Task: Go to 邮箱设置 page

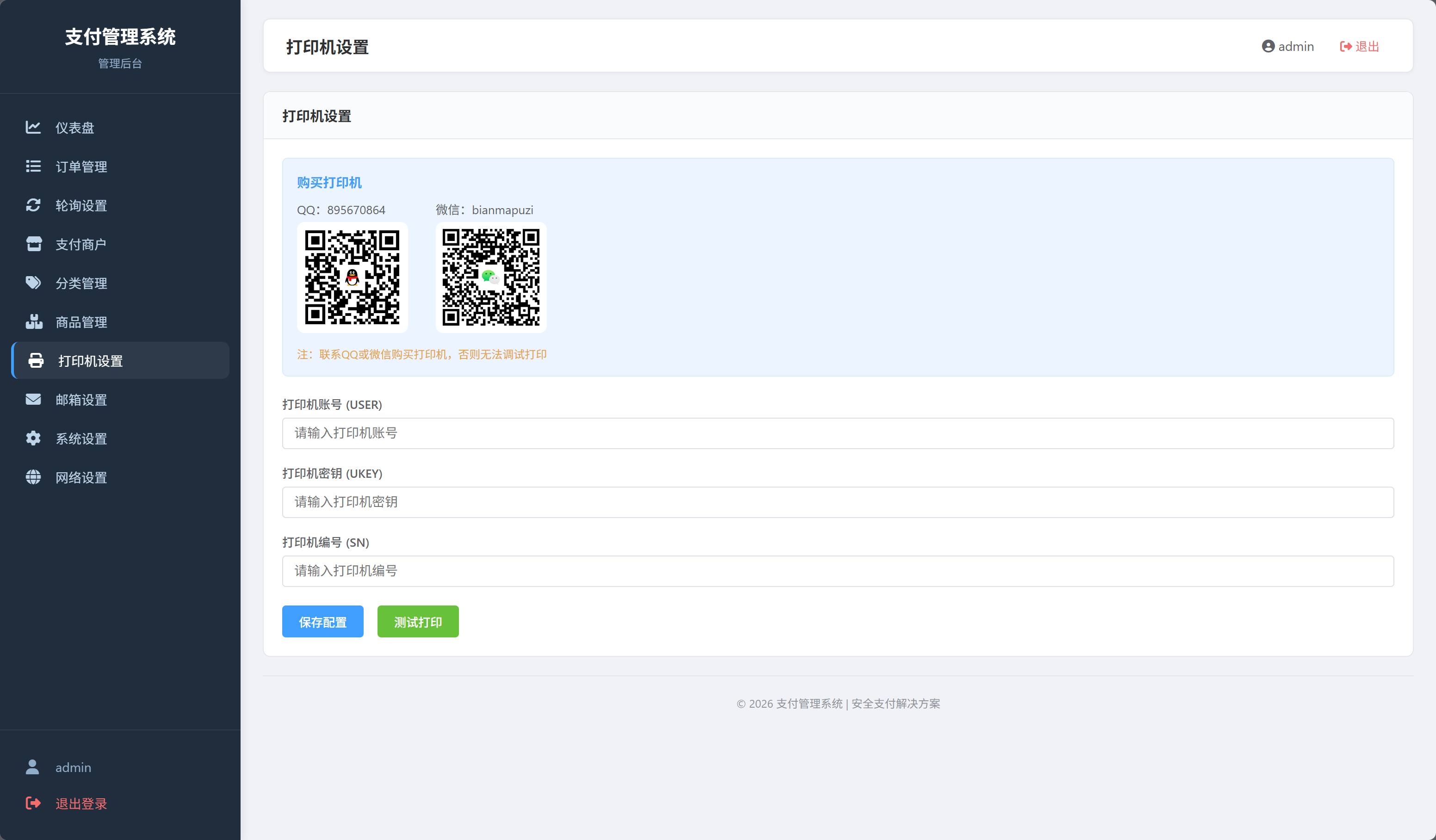Action: tap(120, 400)
